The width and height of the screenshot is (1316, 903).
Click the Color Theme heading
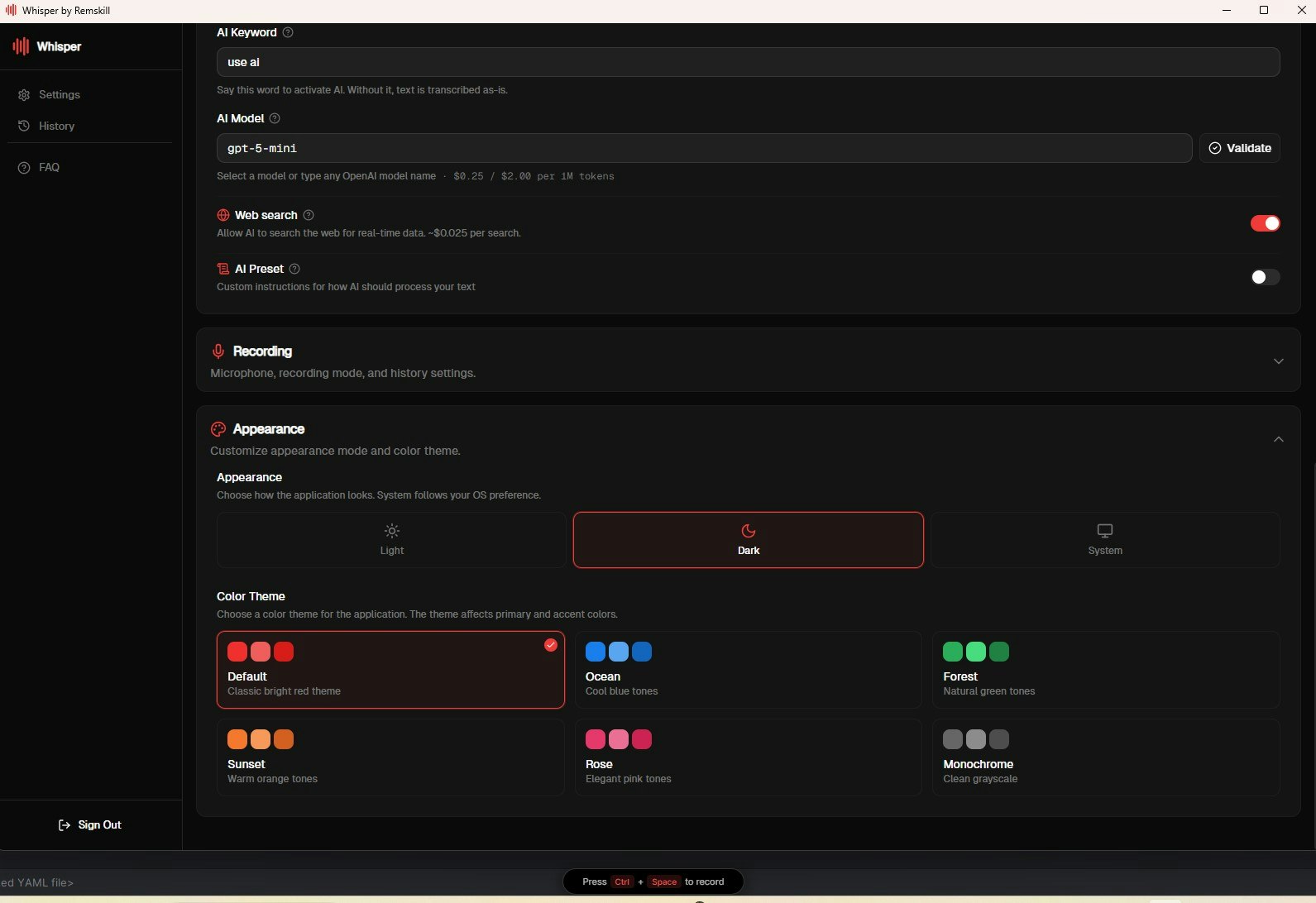click(251, 596)
